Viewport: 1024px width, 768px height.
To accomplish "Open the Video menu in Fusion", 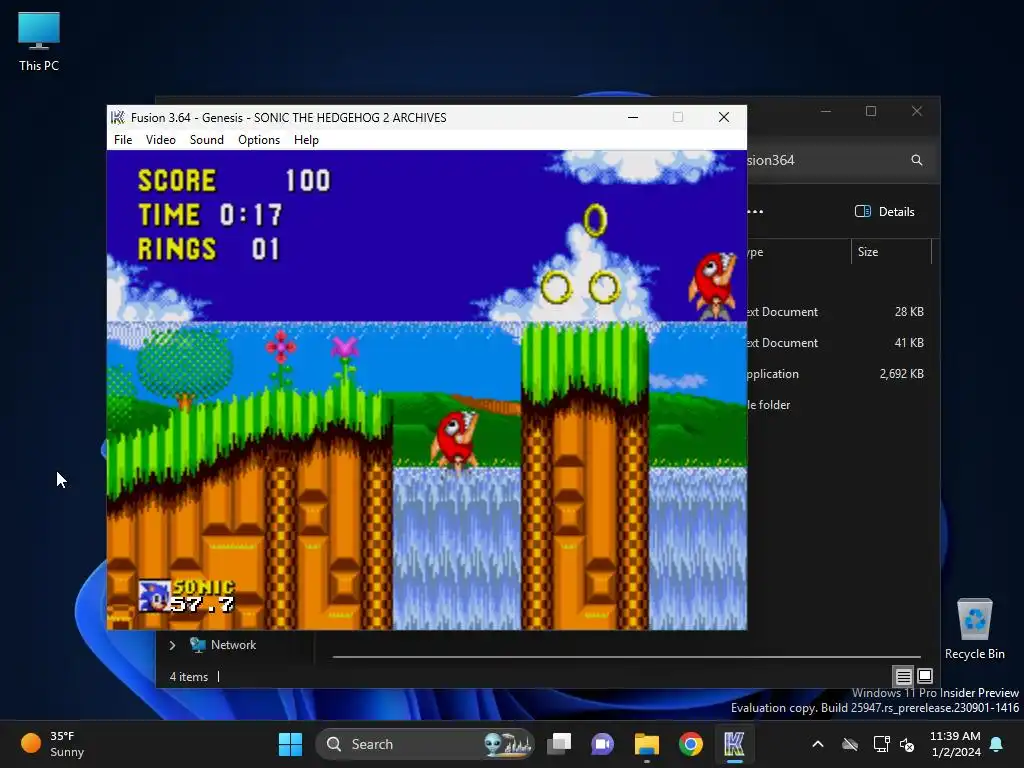I will pos(161,140).
